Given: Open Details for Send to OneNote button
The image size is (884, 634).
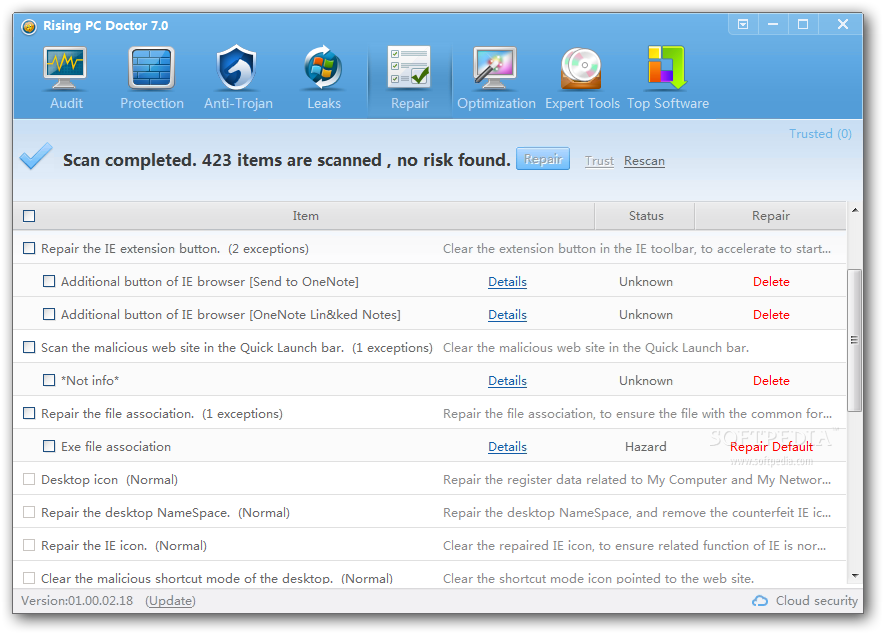Looking at the screenshot, I should (507, 282).
